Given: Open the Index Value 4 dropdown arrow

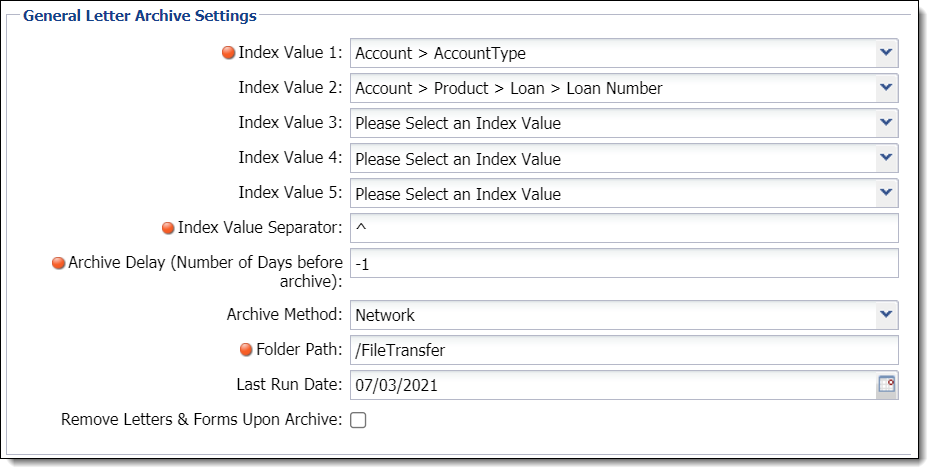Looking at the screenshot, I should 886,158.
